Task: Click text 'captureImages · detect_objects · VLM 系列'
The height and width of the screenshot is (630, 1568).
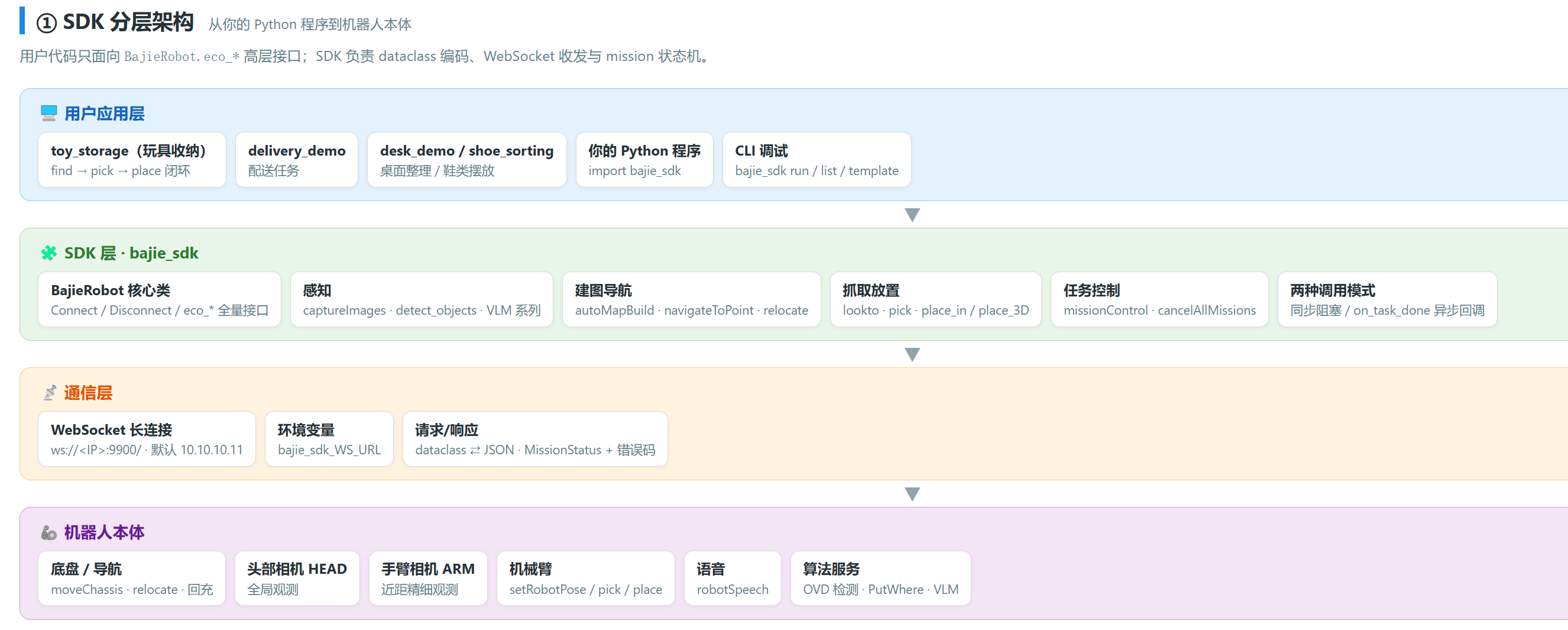Action: [421, 310]
